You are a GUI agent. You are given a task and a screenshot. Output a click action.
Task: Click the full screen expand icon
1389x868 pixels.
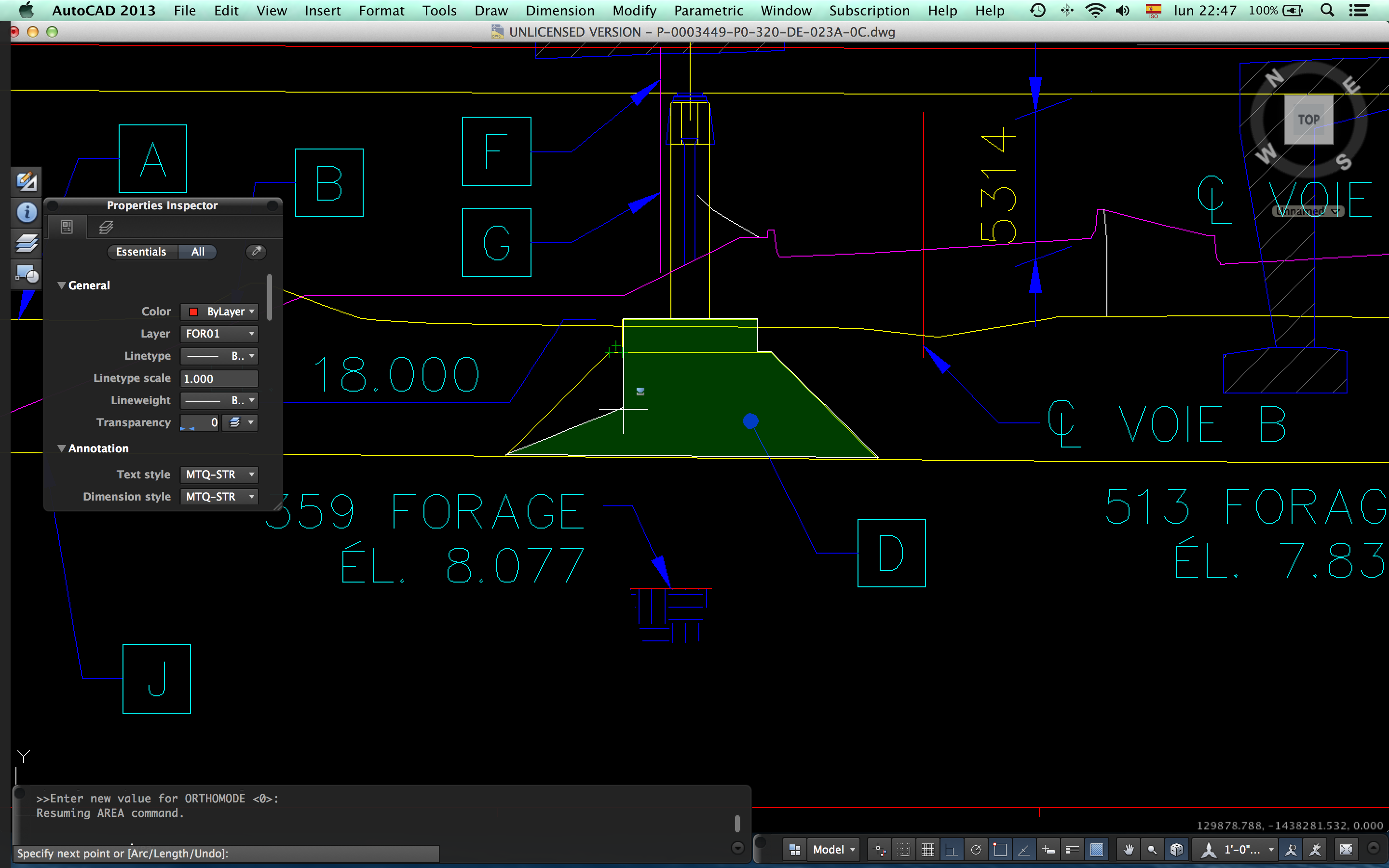click(x=1346, y=849)
